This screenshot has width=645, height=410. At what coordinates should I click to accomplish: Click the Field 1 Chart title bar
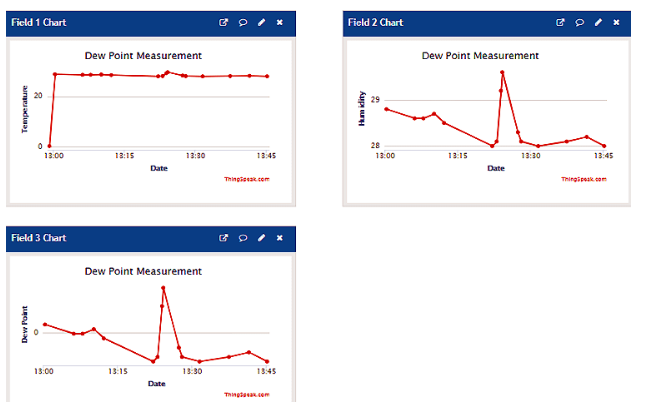[100, 22]
